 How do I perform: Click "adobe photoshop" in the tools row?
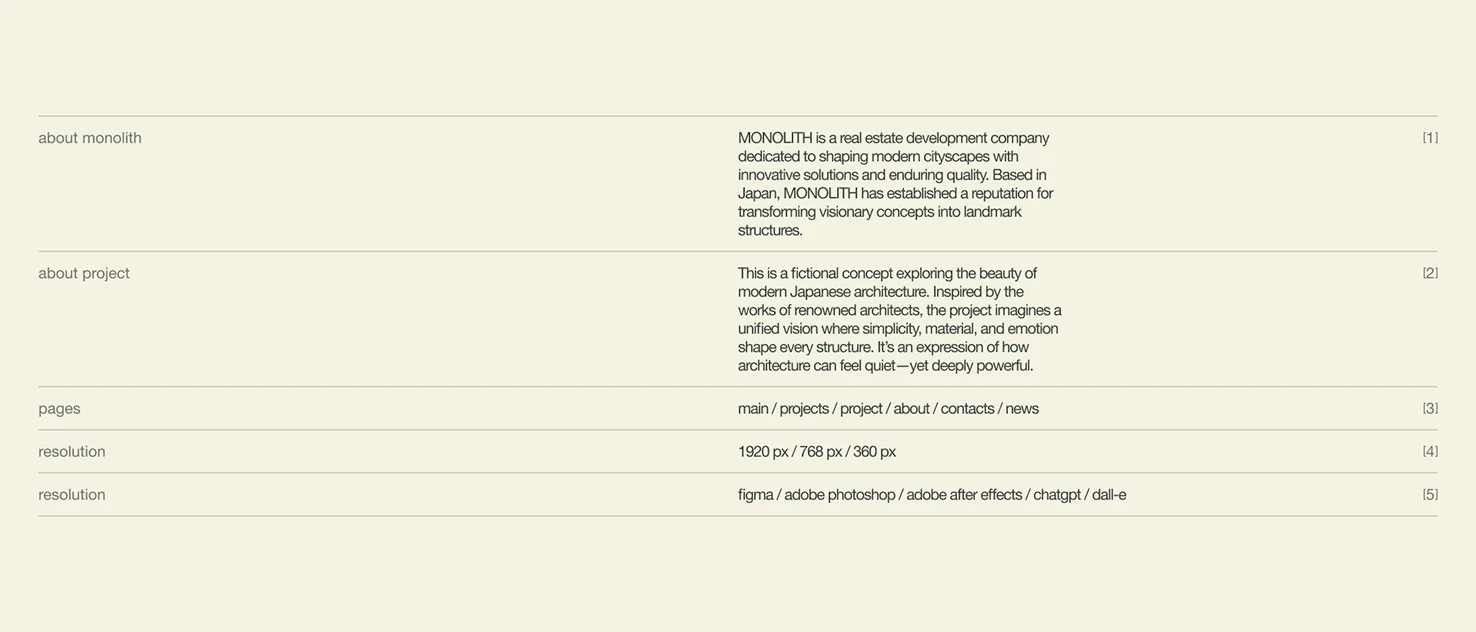click(x=840, y=494)
